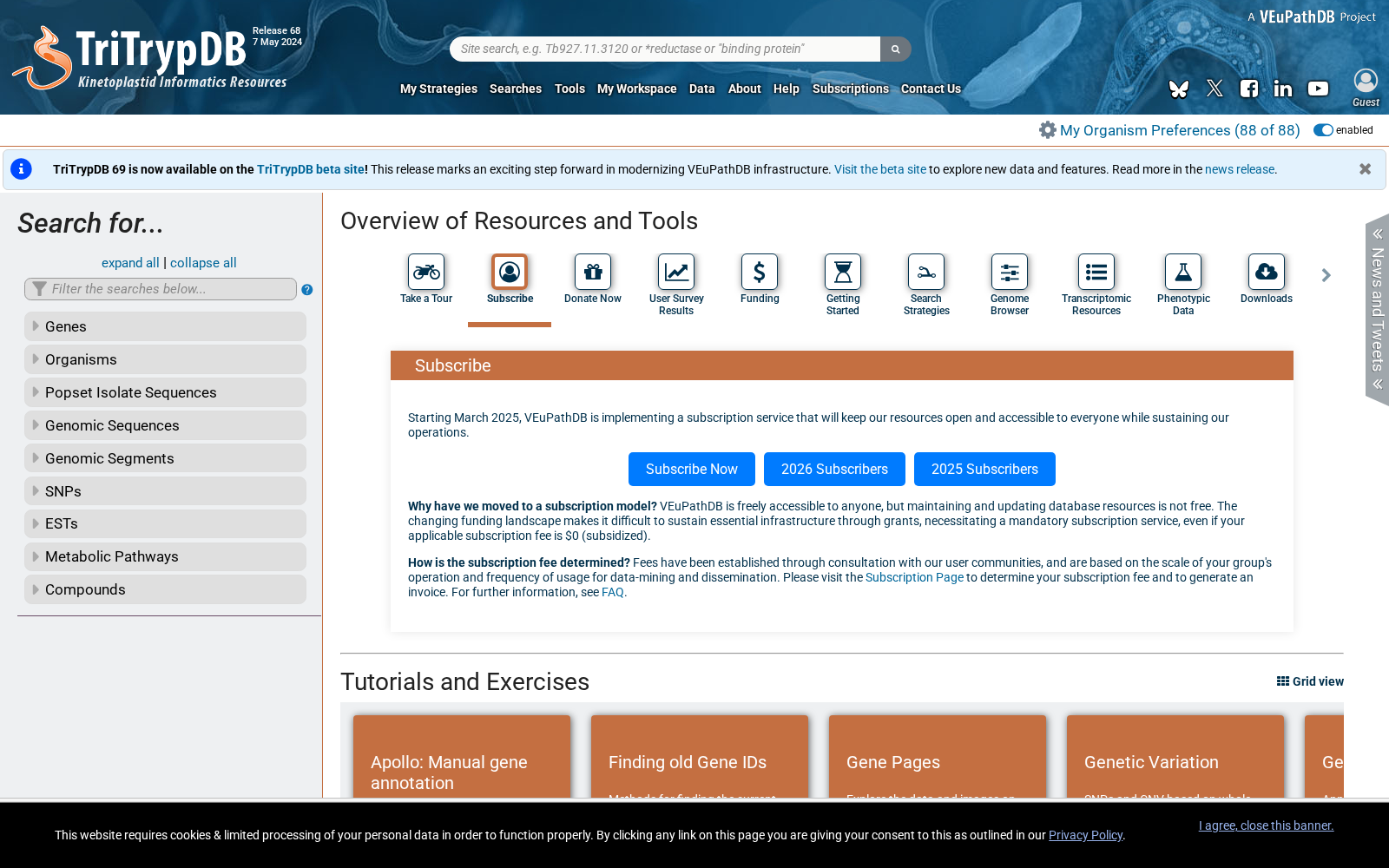Expand the Genes search category
1389x868 pixels.
165,326
